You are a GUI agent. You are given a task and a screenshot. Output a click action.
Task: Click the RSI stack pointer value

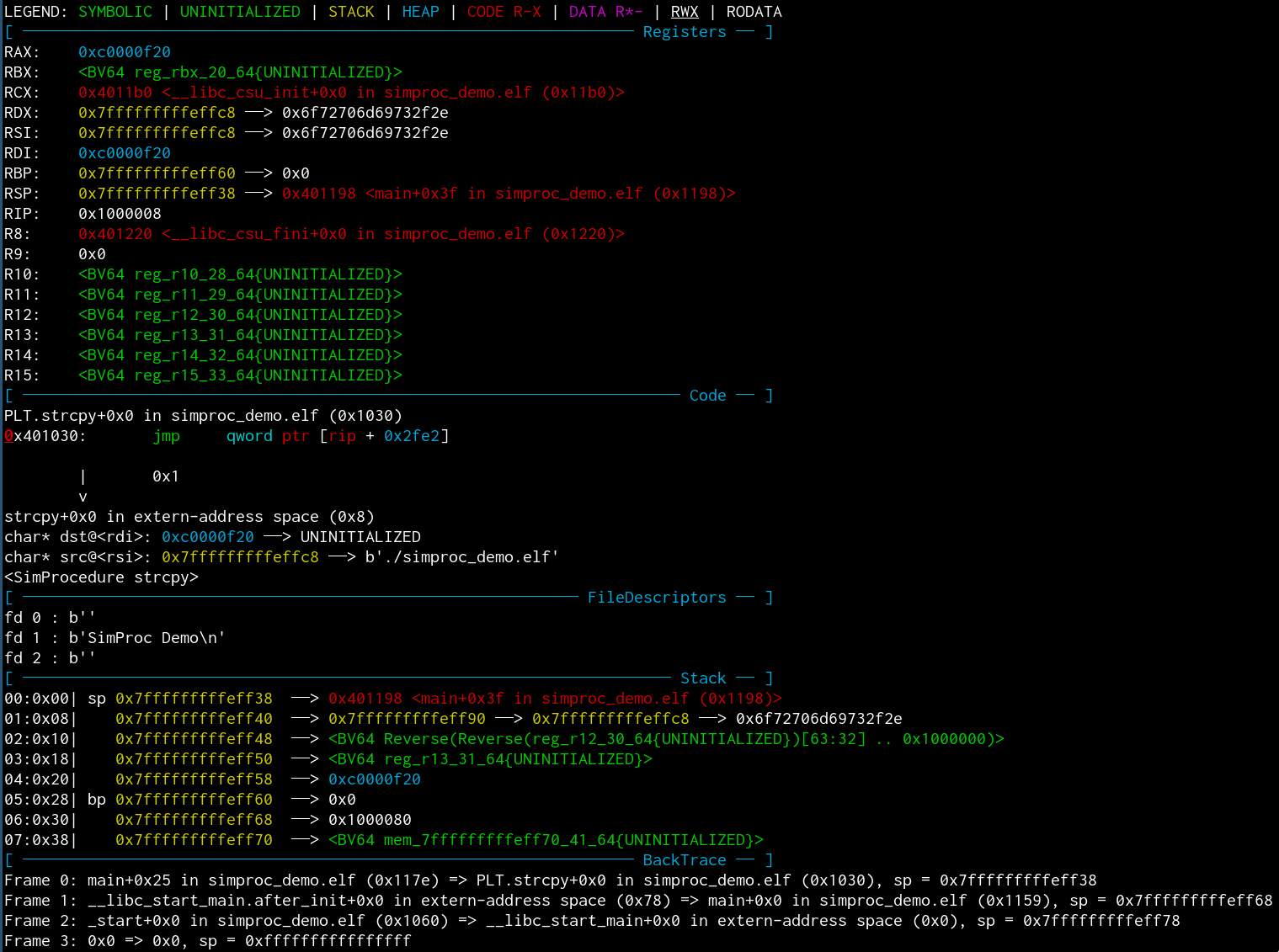tap(157, 133)
